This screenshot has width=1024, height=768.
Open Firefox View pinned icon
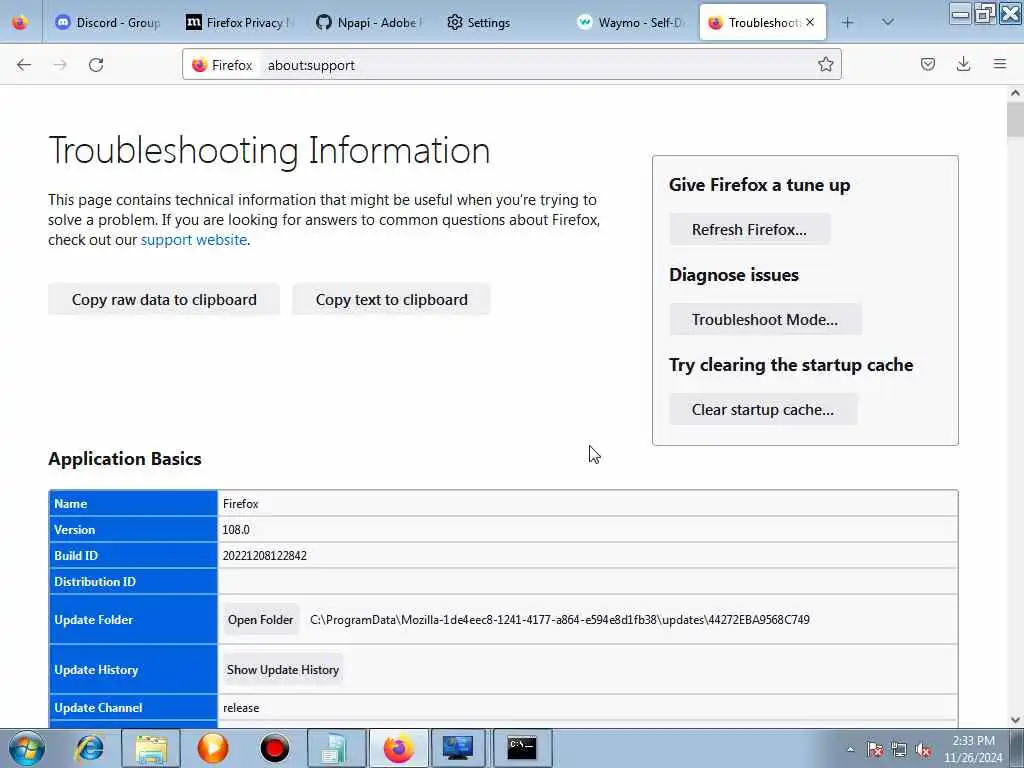(x=20, y=22)
